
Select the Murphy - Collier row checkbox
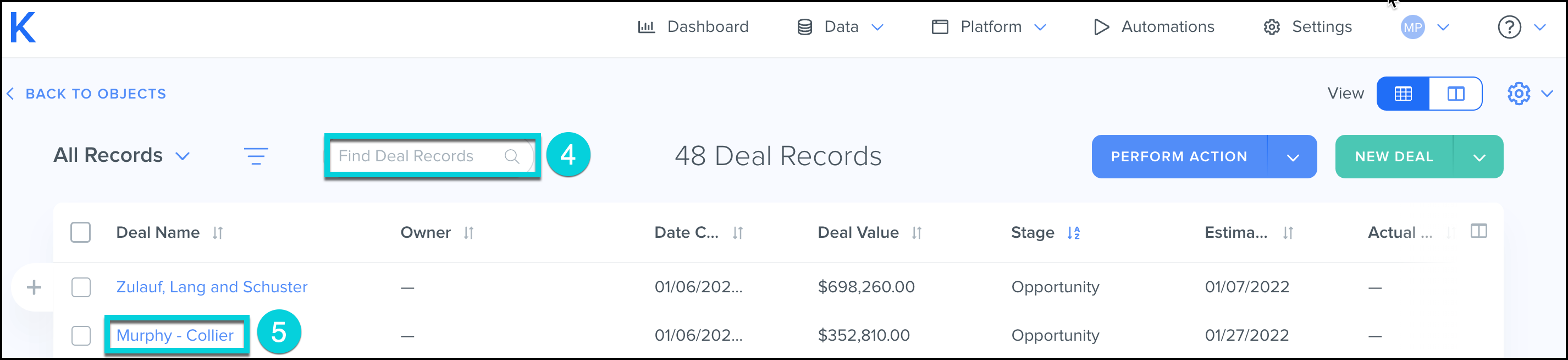click(81, 336)
